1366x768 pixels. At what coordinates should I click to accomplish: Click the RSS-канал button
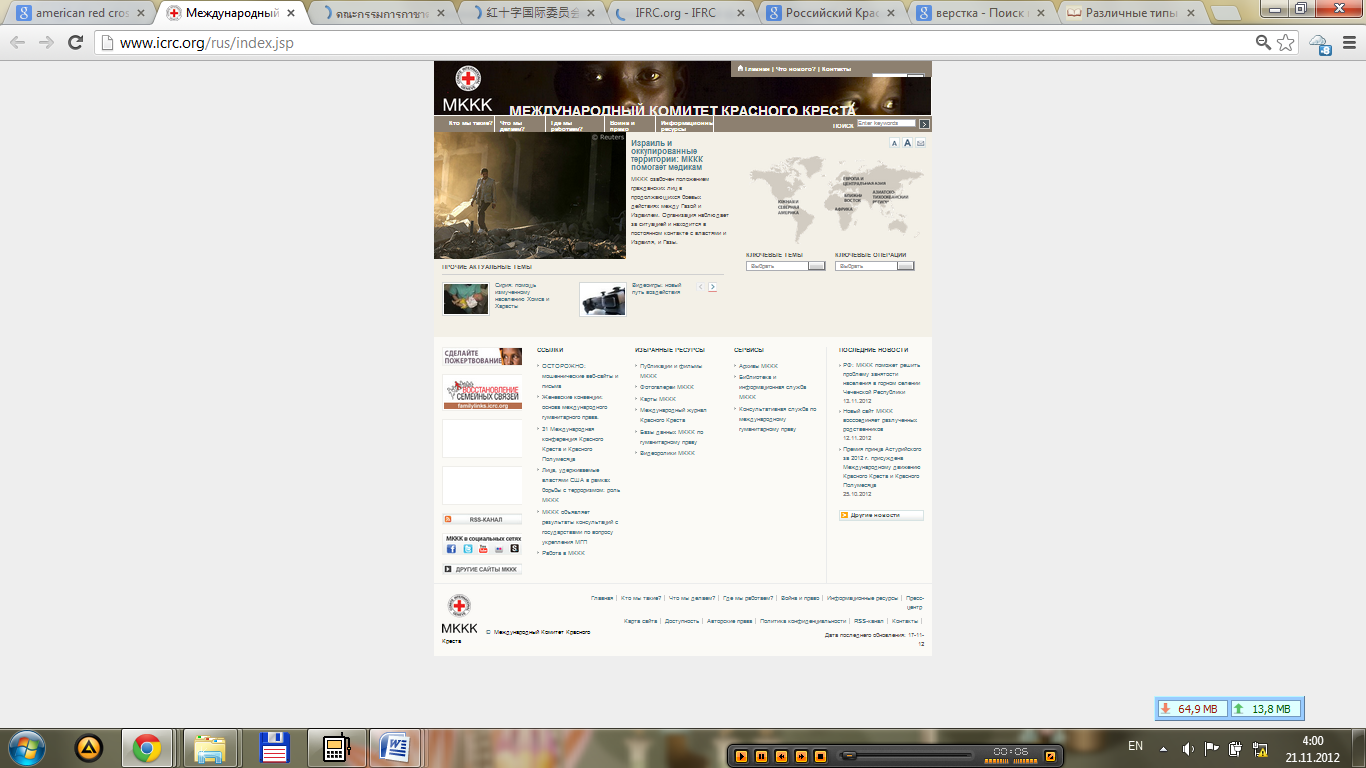tap(482, 519)
